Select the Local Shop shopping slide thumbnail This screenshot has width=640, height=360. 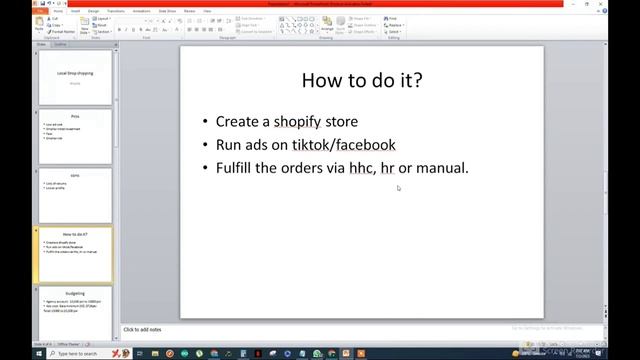pos(75,78)
